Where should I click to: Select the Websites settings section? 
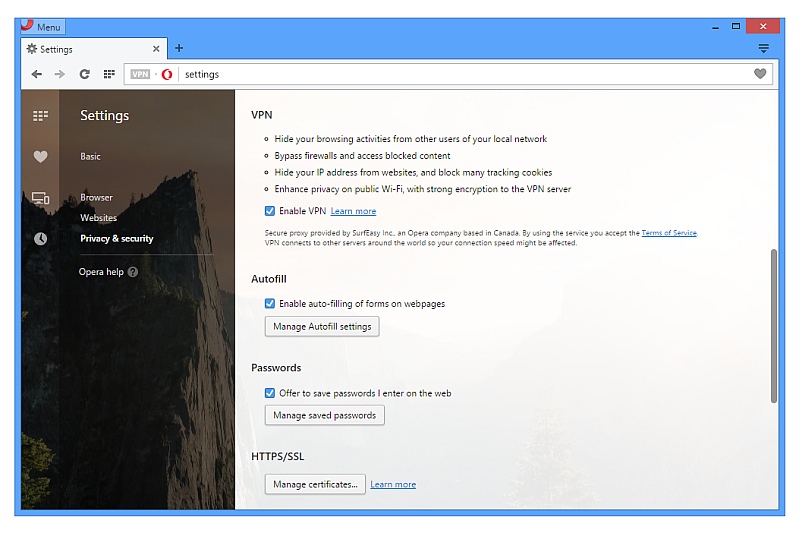coord(99,218)
